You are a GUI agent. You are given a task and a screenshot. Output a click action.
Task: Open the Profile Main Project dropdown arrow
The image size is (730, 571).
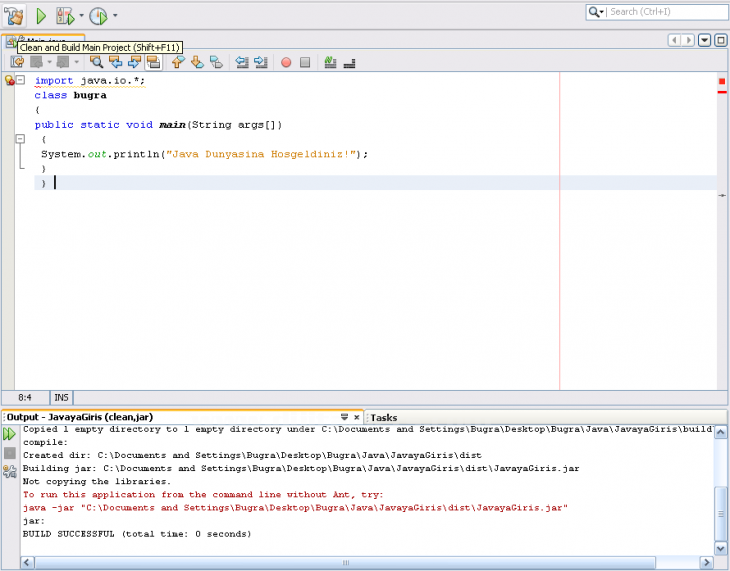[x=115, y=16]
